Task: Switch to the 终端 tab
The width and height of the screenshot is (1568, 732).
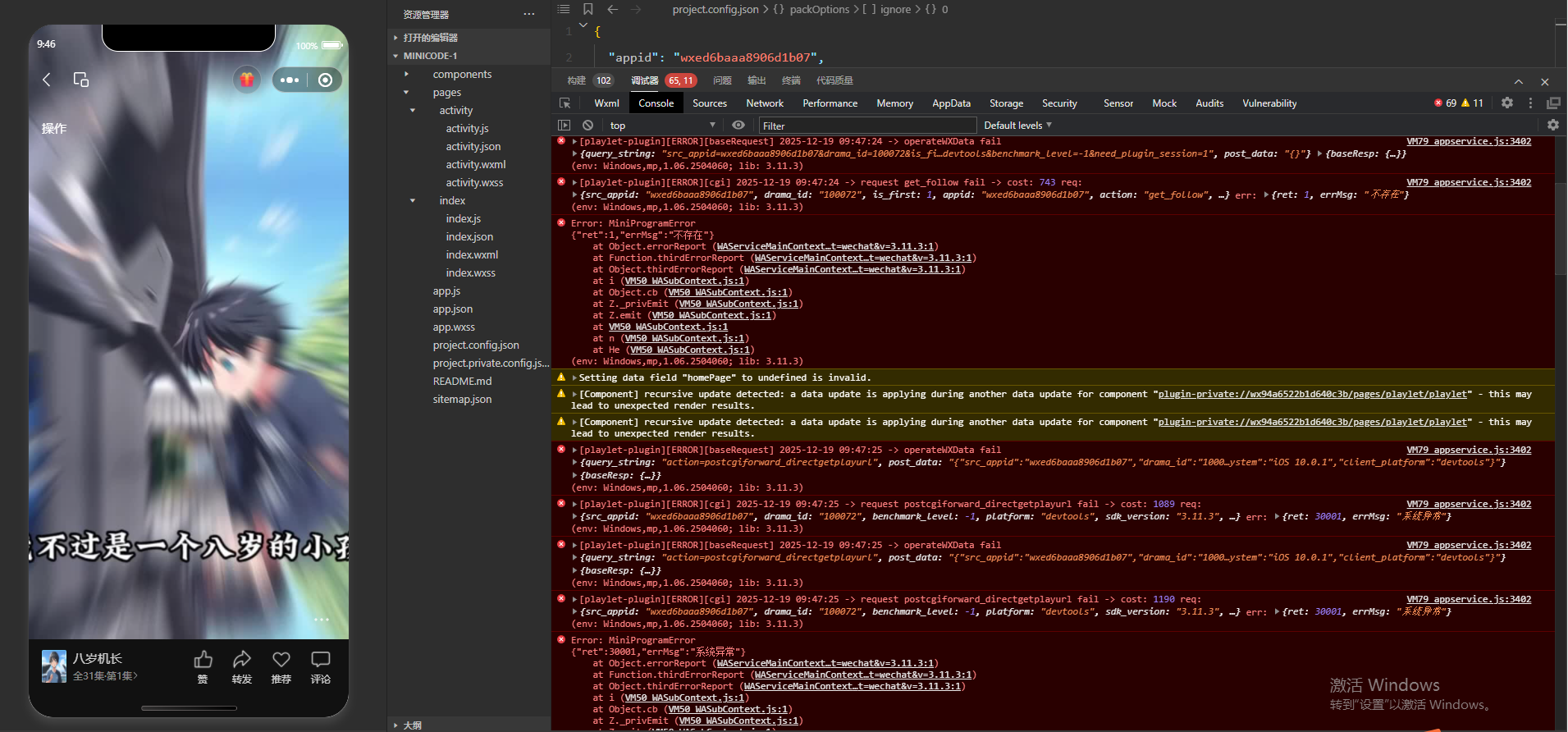Action: (791, 80)
